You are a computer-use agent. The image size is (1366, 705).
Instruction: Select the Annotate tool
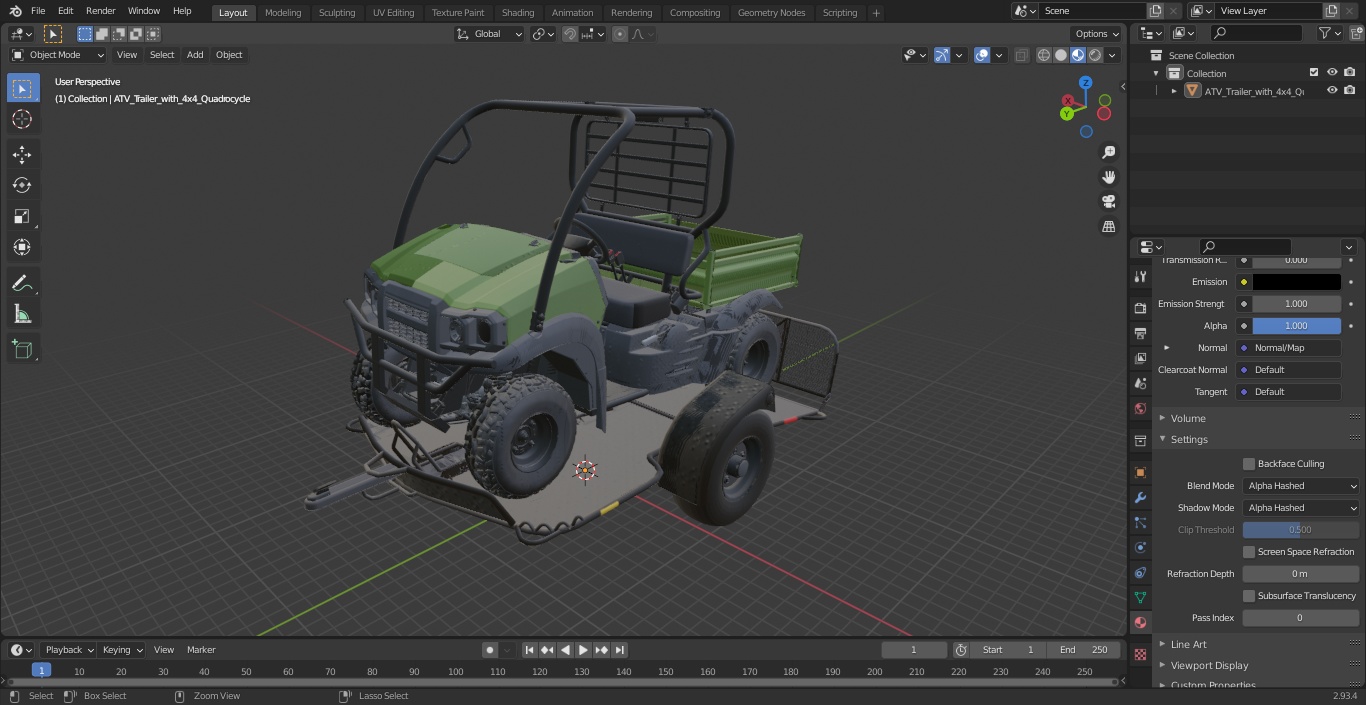click(22, 284)
